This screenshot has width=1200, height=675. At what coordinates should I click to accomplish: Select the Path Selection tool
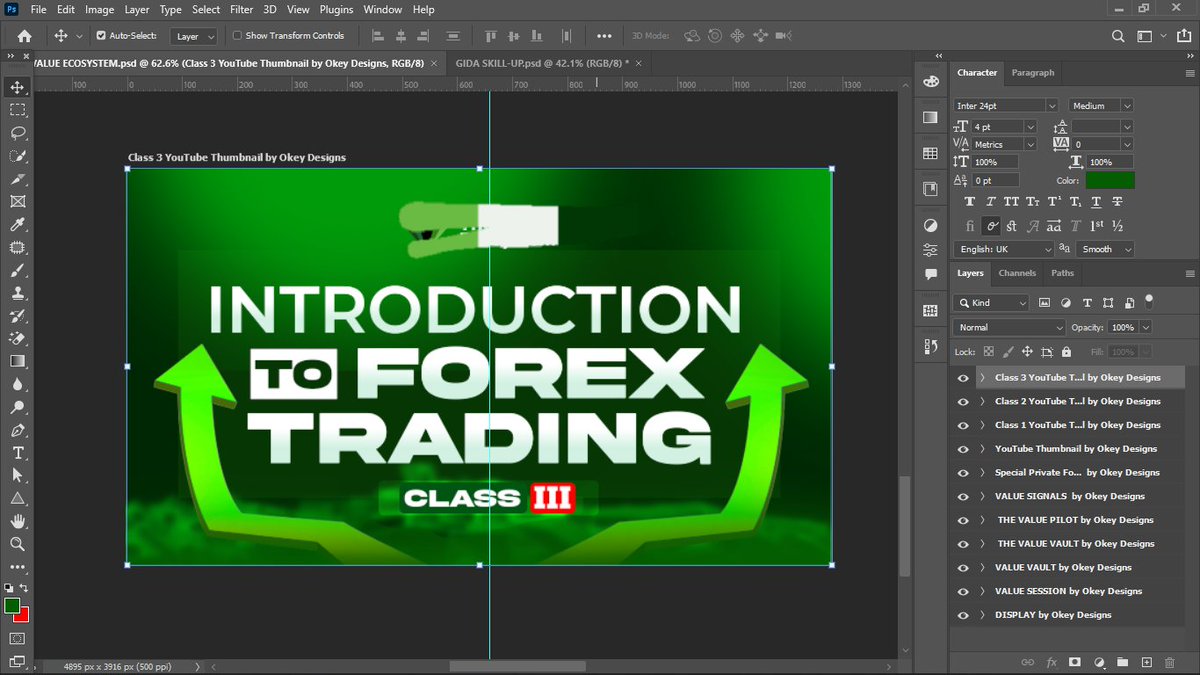(x=17, y=475)
